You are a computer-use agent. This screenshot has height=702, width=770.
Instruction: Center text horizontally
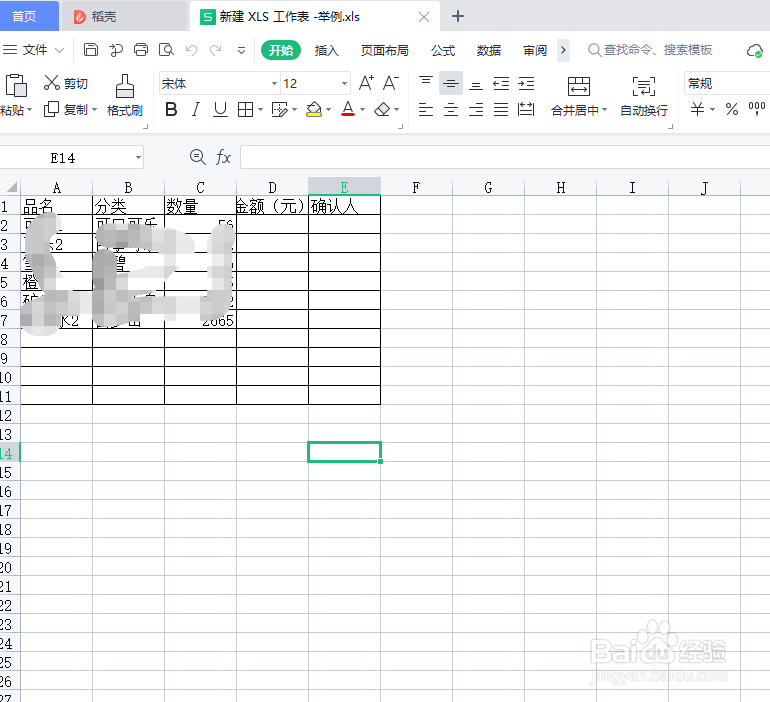point(451,109)
